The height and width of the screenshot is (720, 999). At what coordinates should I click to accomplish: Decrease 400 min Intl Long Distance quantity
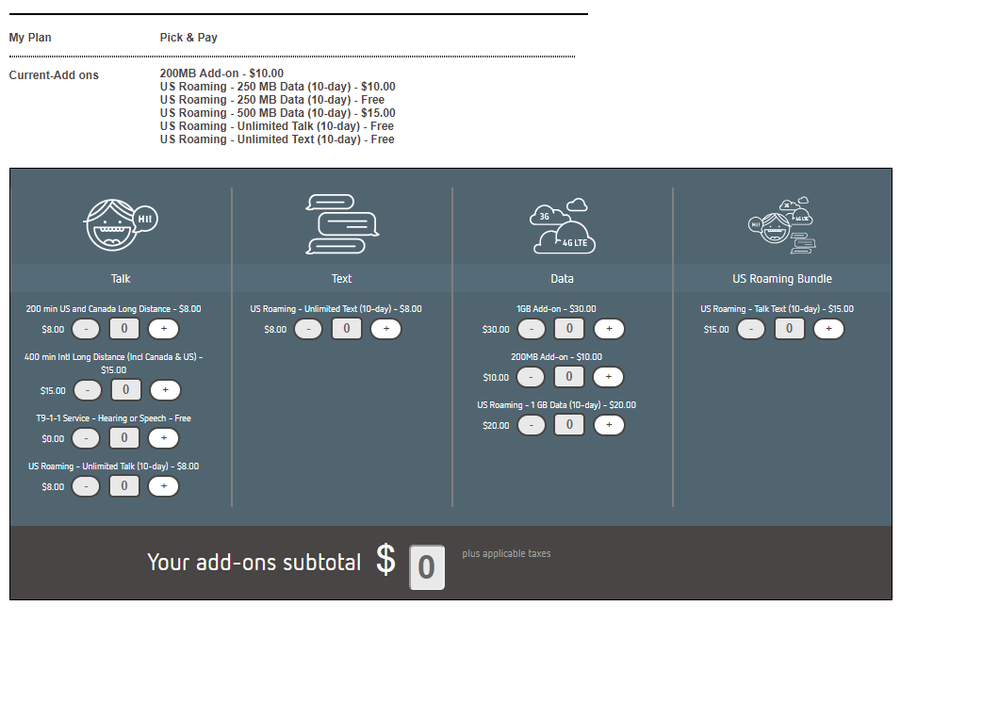(x=87, y=391)
